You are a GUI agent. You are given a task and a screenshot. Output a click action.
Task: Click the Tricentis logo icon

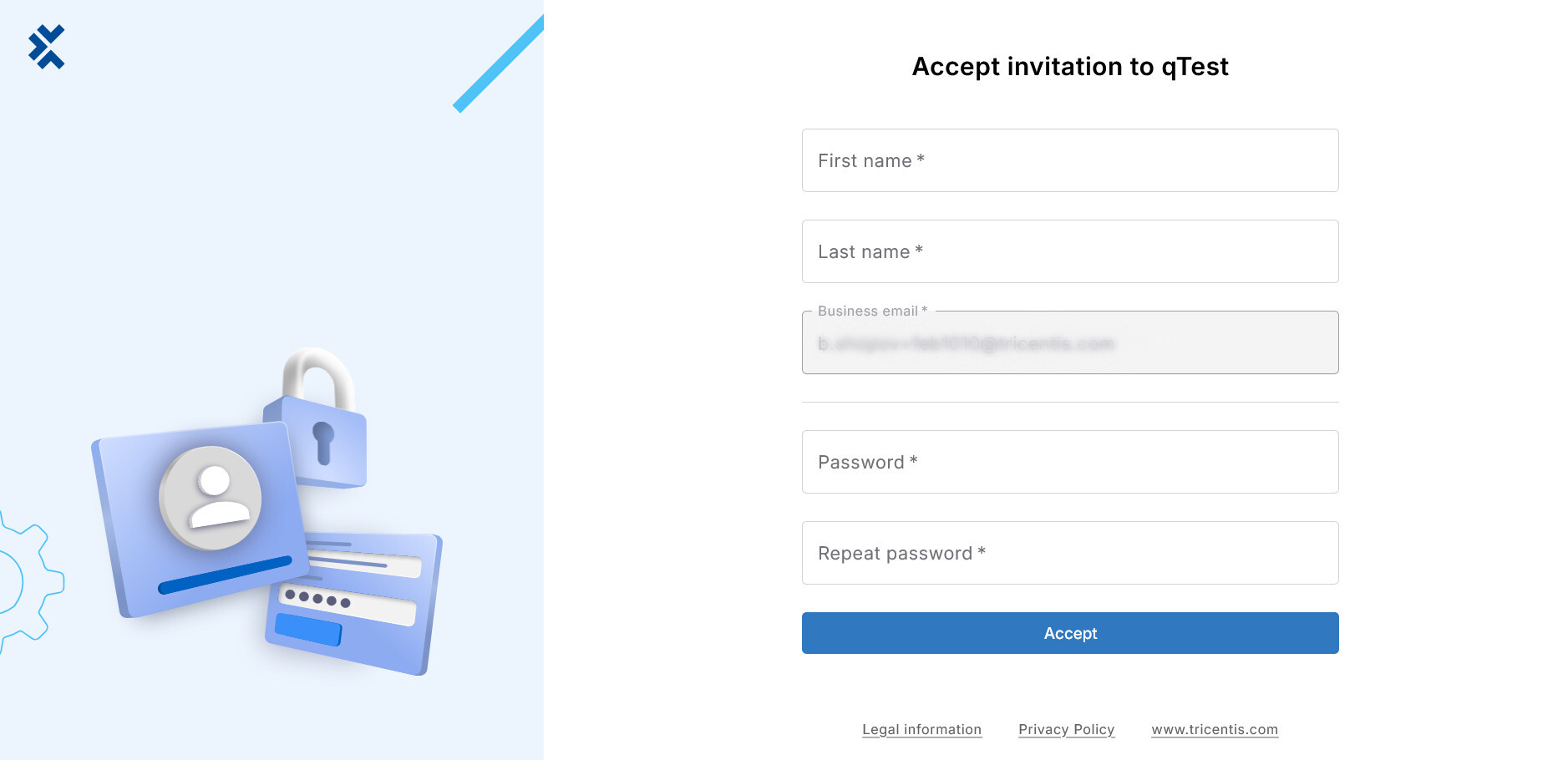click(46, 47)
